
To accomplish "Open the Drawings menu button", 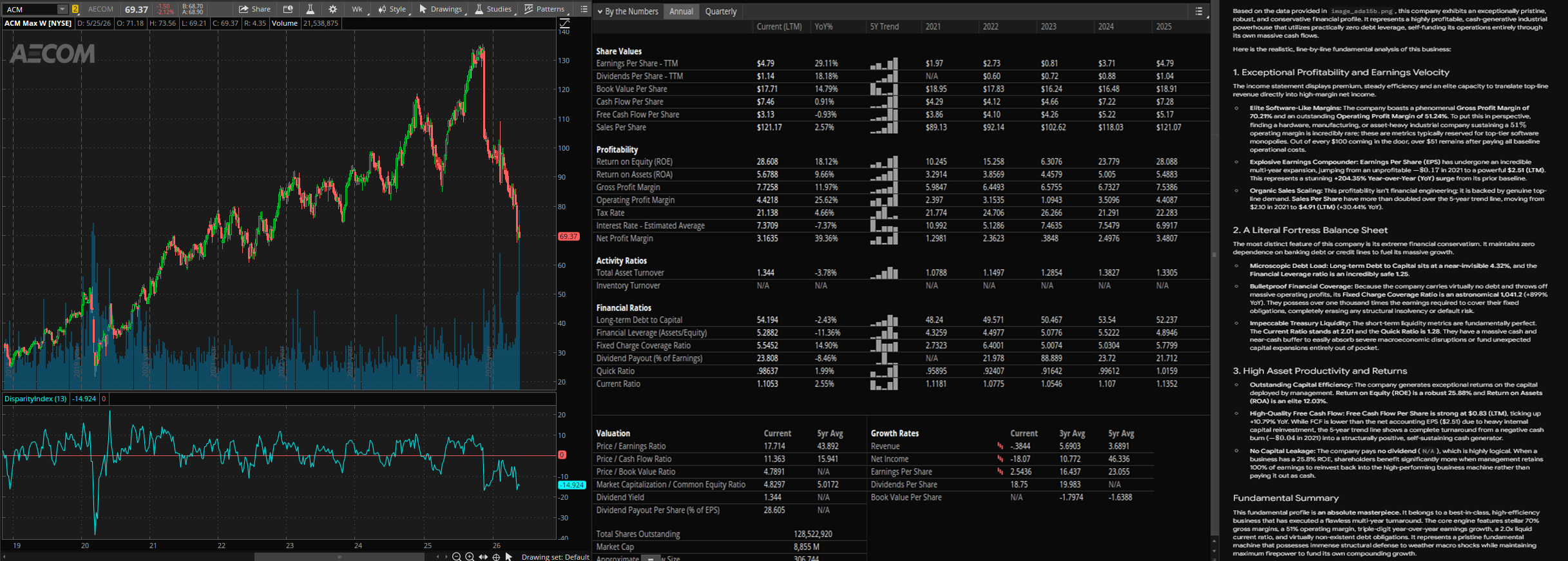I will click(x=441, y=9).
